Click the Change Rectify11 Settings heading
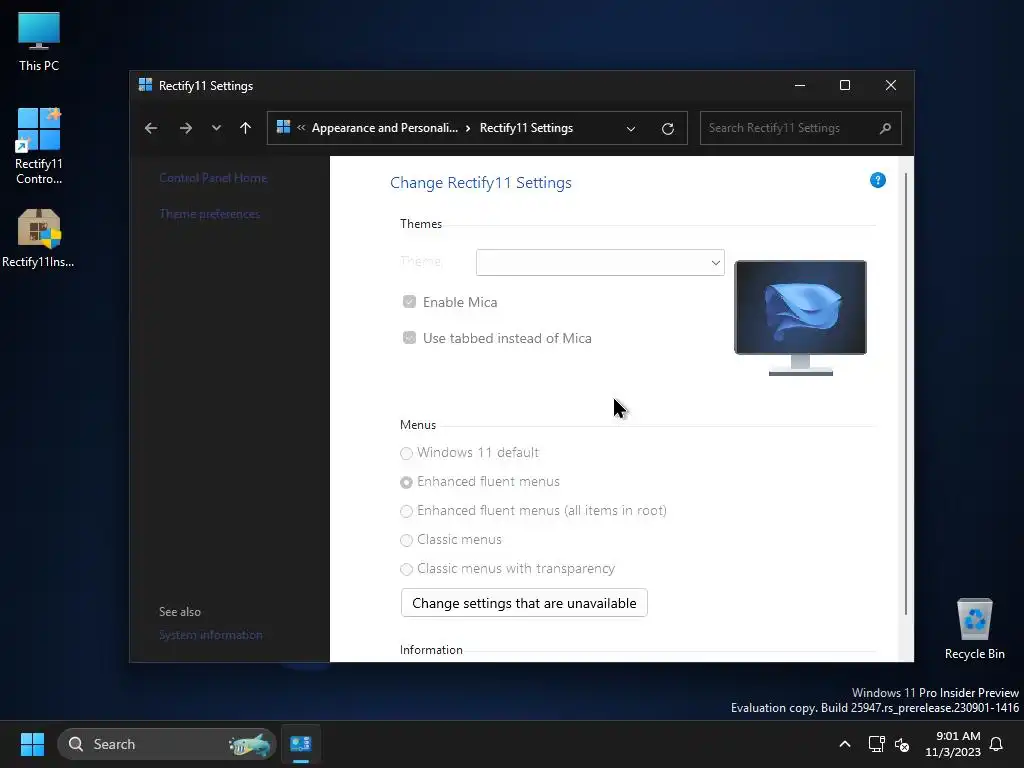The image size is (1024, 768). point(481,183)
